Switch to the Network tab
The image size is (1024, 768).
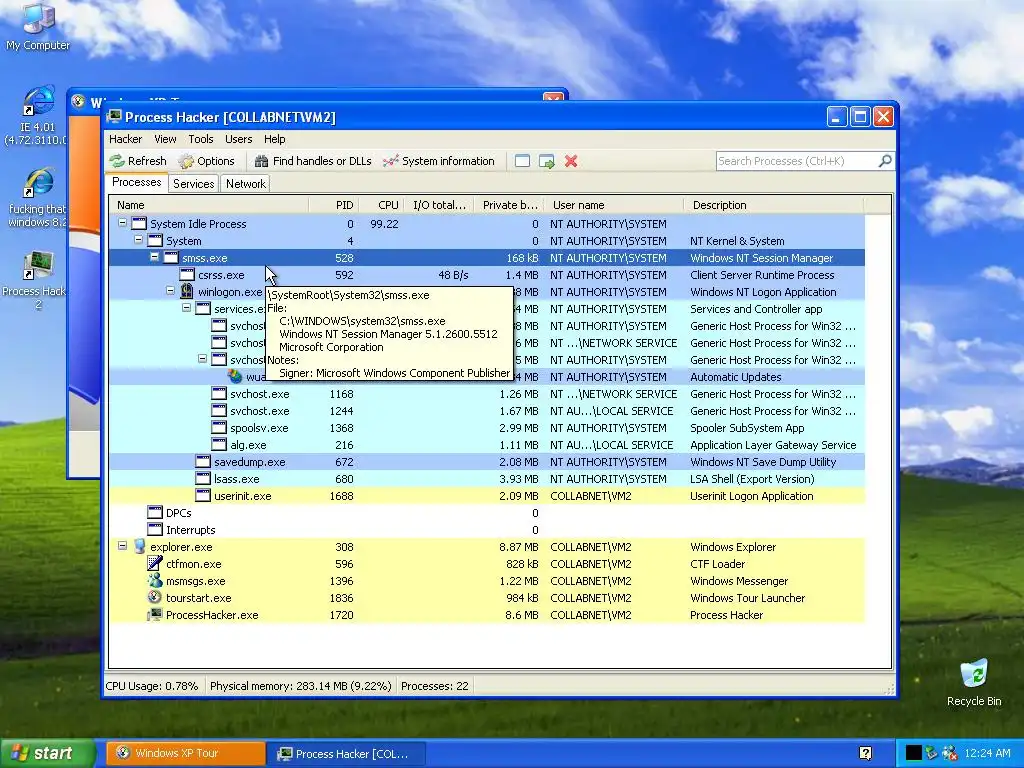(246, 184)
